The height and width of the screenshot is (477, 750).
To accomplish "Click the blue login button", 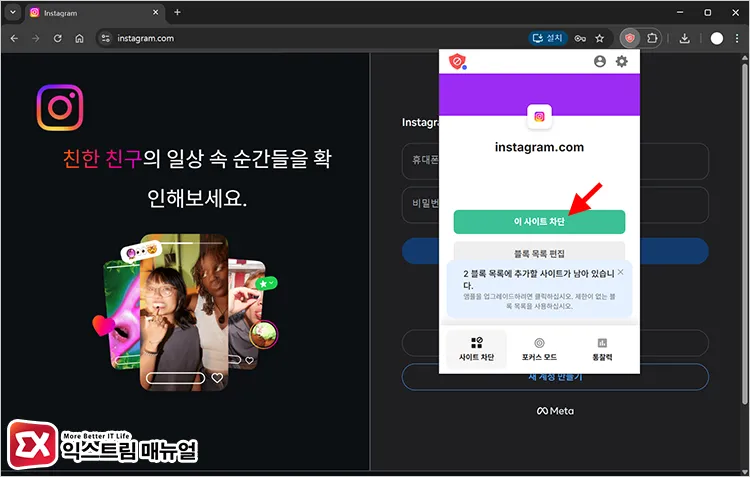I will pyautogui.click(x=555, y=251).
